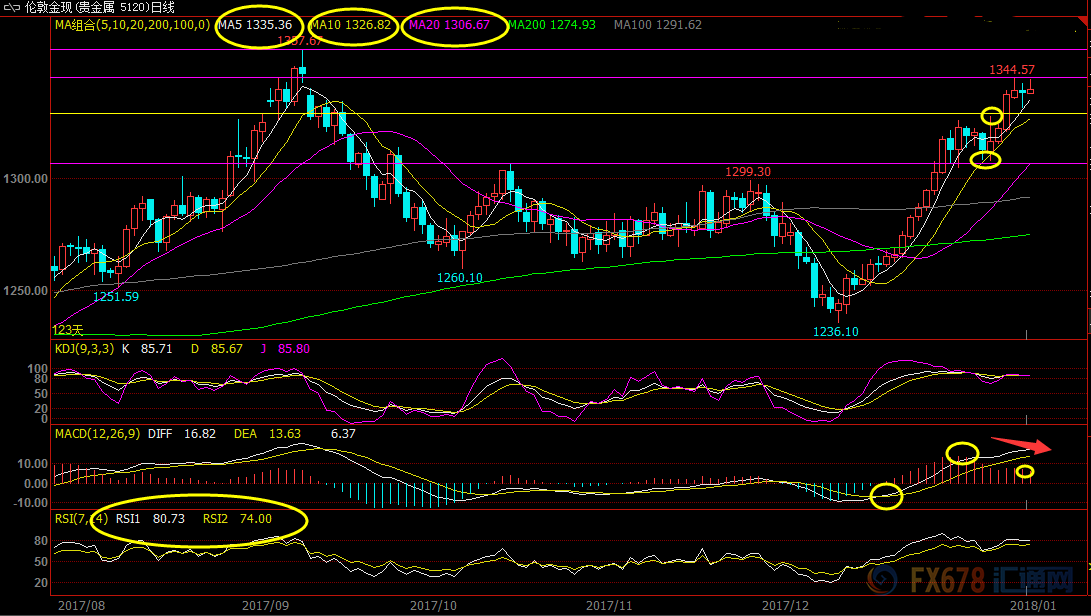Click the gray MA100 1291.62 legend
The width and height of the screenshot is (1091, 616).
657,25
